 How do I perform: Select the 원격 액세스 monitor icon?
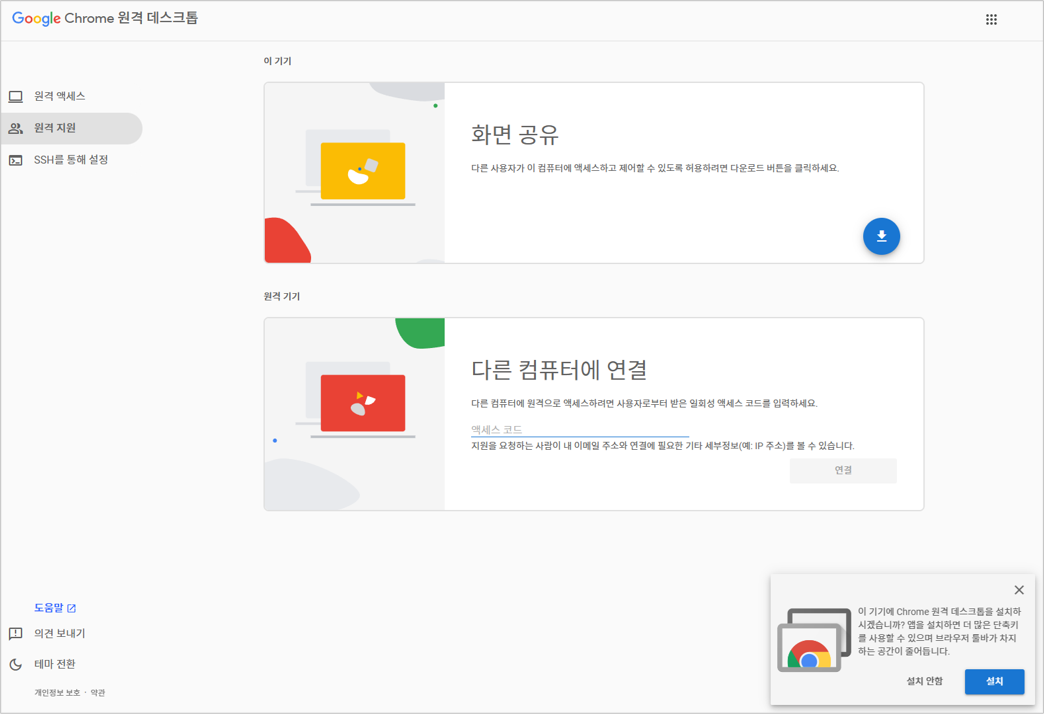[x=16, y=95]
